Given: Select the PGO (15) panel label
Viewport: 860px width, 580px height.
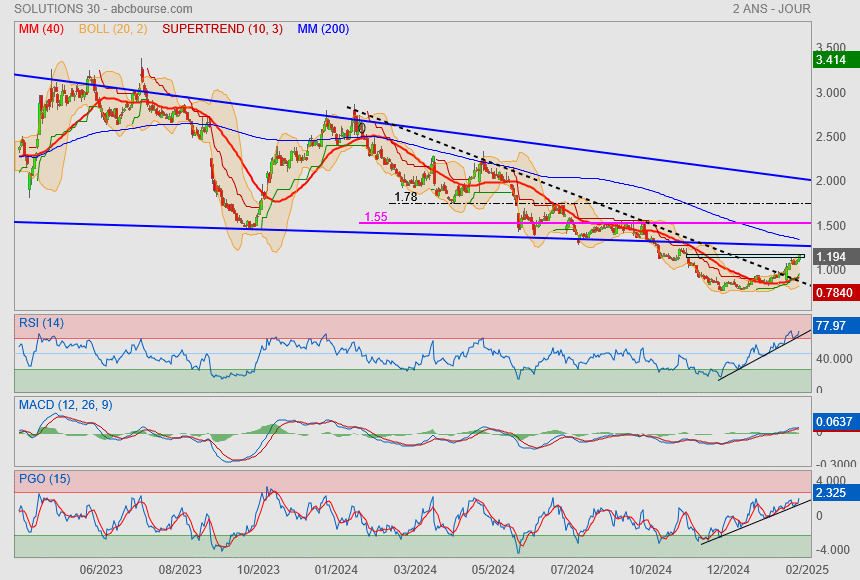Looking at the screenshot, I should (43, 479).
